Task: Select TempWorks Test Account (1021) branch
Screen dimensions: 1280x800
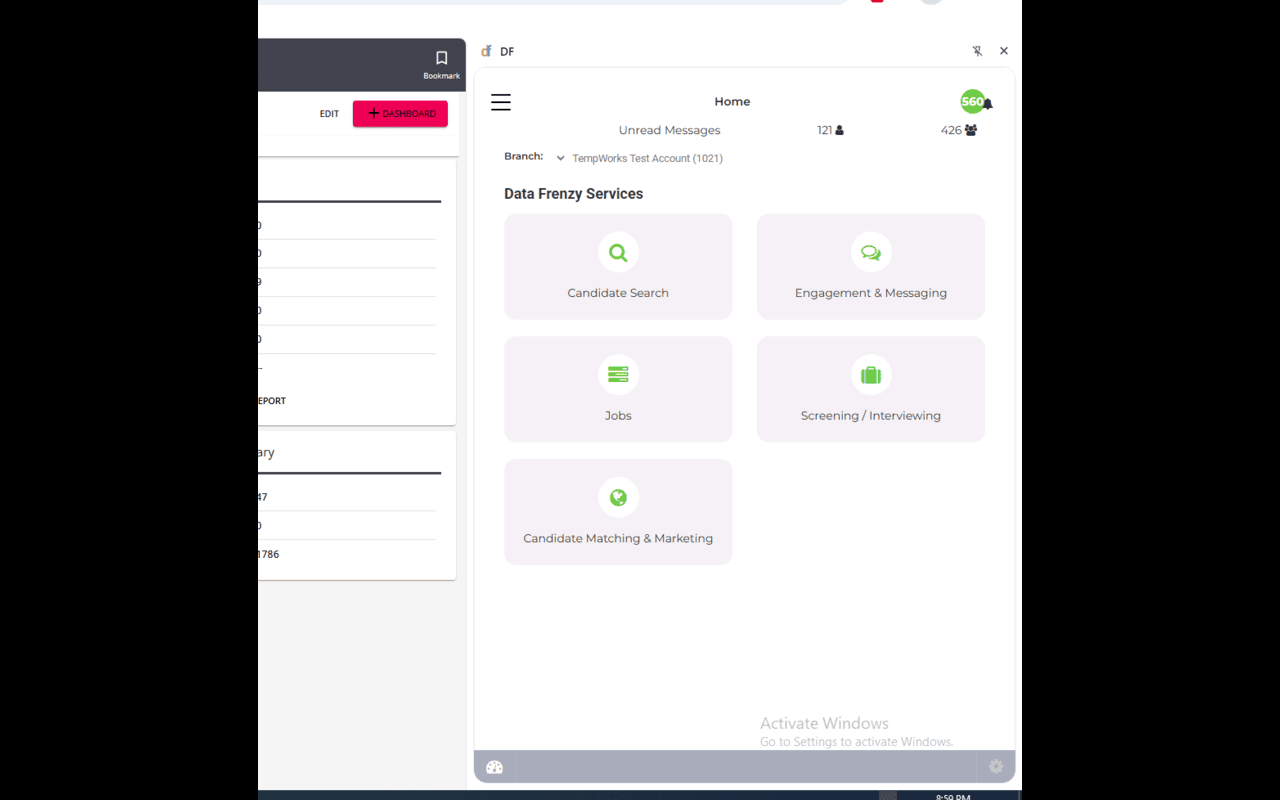Action: point(647,158)
